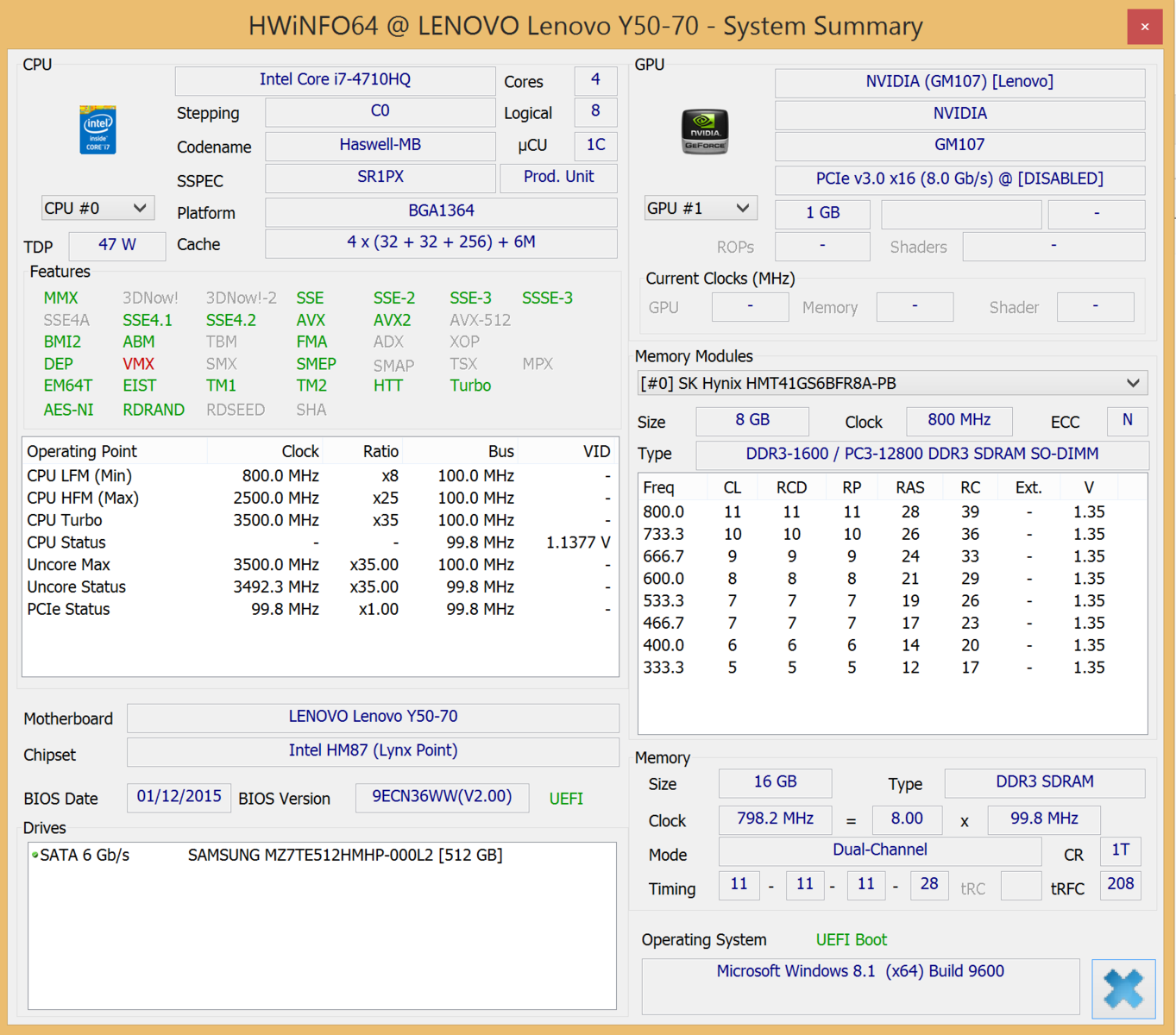Select the BGA1364 platform field
This screenshot has height=1035, width=1176.
pos(441,211)
